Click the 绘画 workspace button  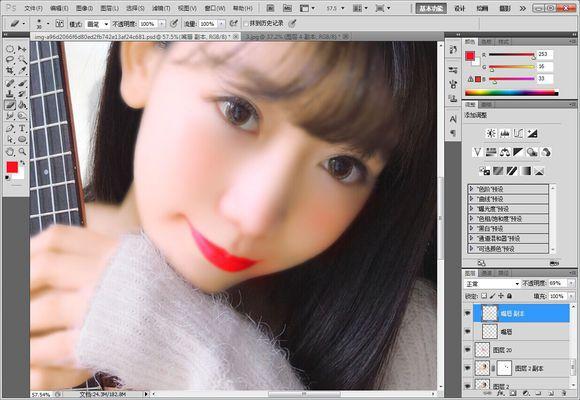pos(482,8)
